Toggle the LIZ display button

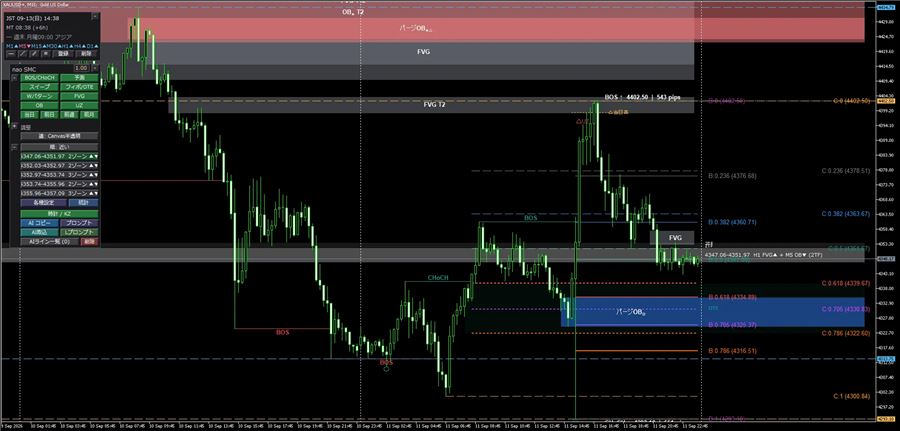tap(79, 106)
